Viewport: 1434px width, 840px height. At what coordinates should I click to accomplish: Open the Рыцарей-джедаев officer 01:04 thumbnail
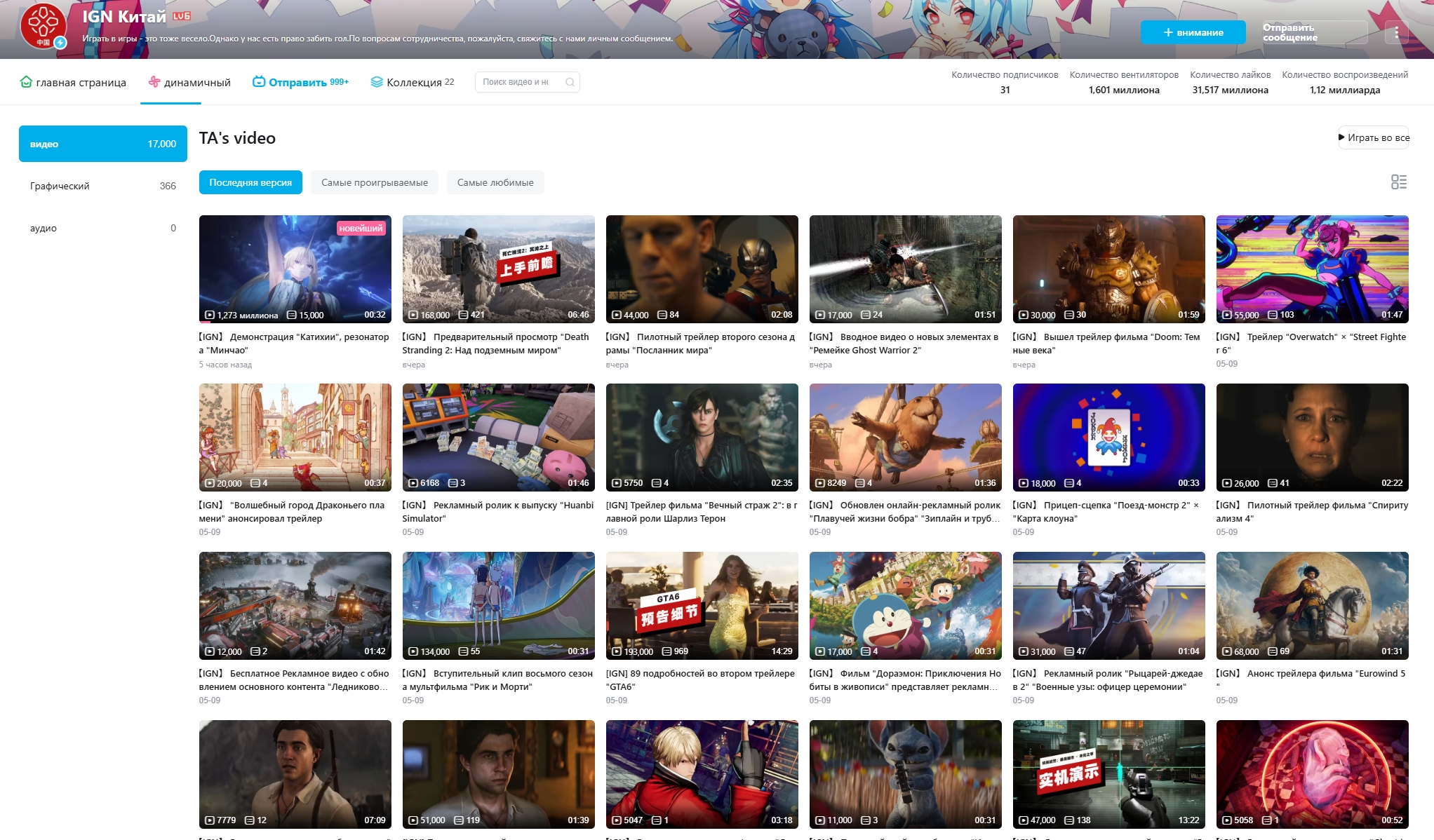click(x=1109, y=606)
